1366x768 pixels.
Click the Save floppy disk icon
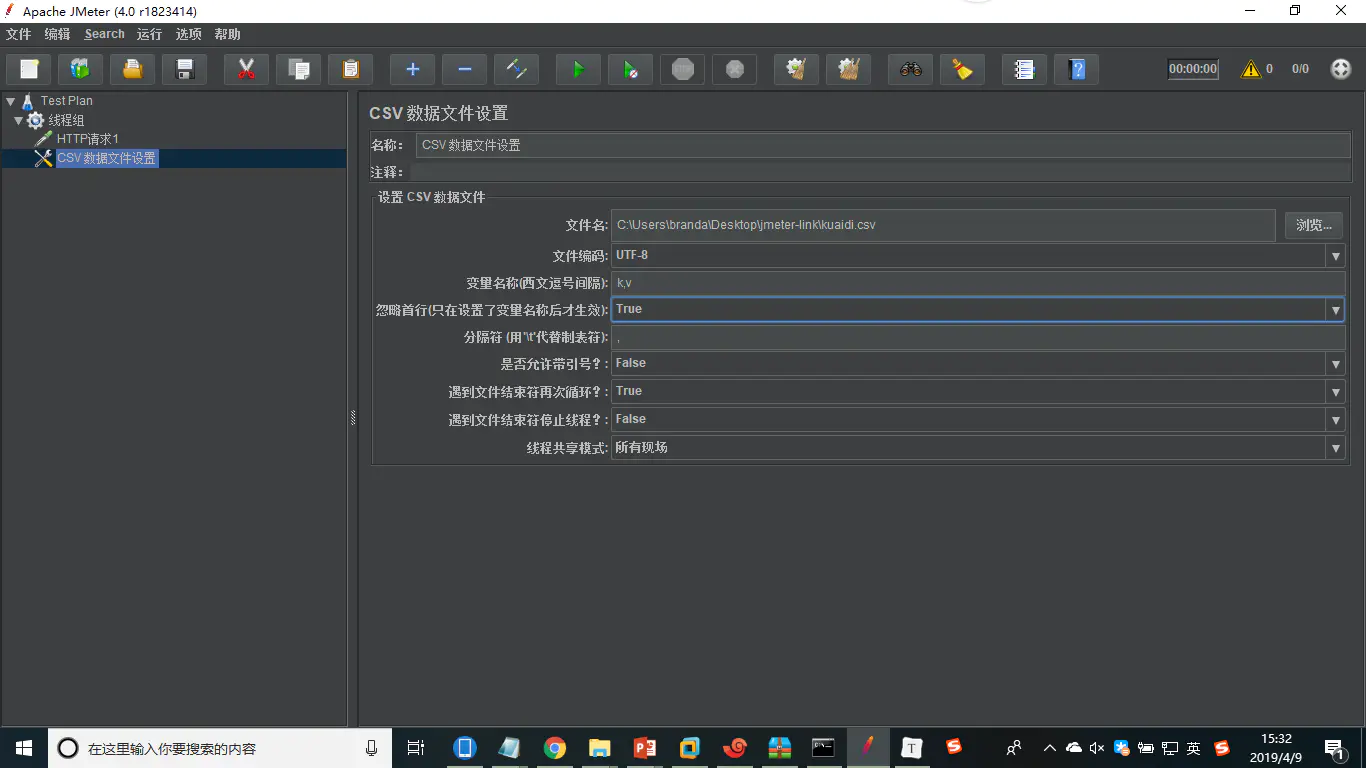coord(184,69)
